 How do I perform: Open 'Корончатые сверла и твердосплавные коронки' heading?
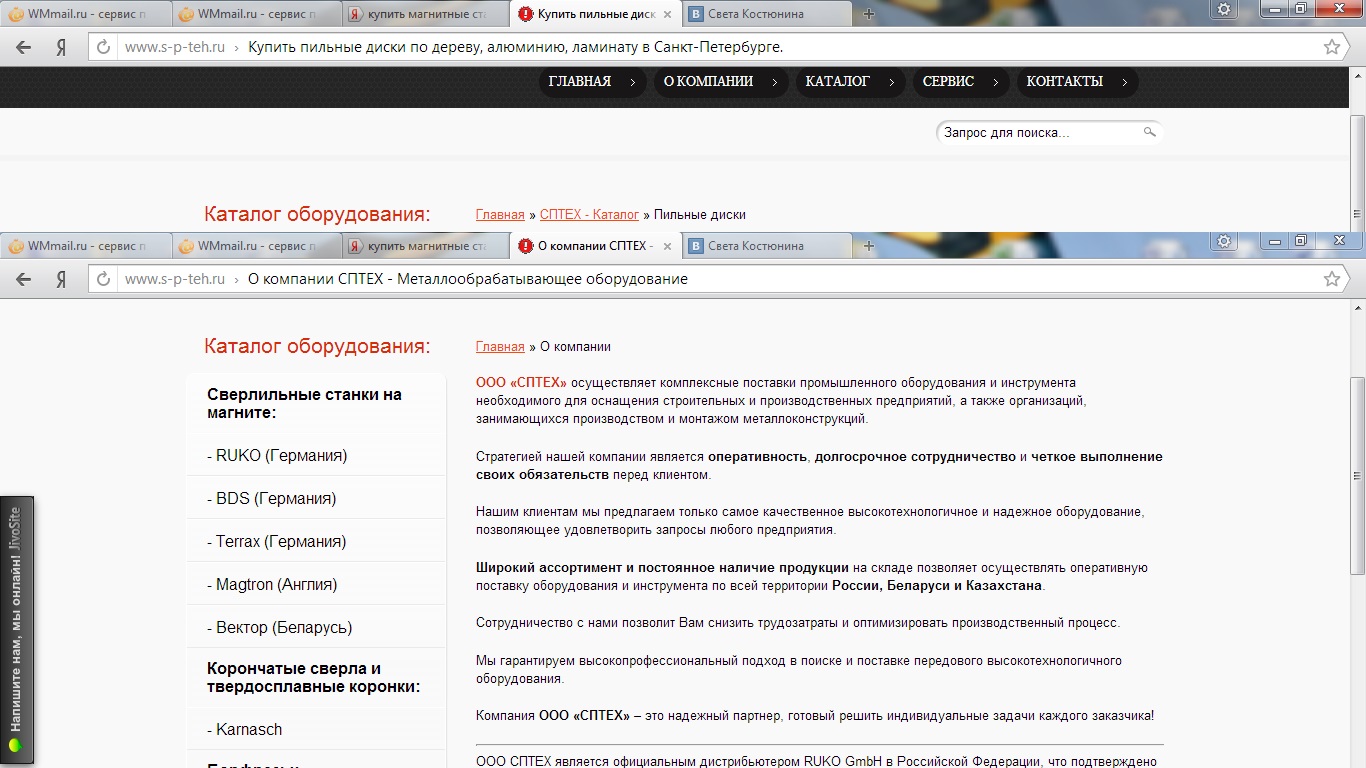click(x=313, y=678)
